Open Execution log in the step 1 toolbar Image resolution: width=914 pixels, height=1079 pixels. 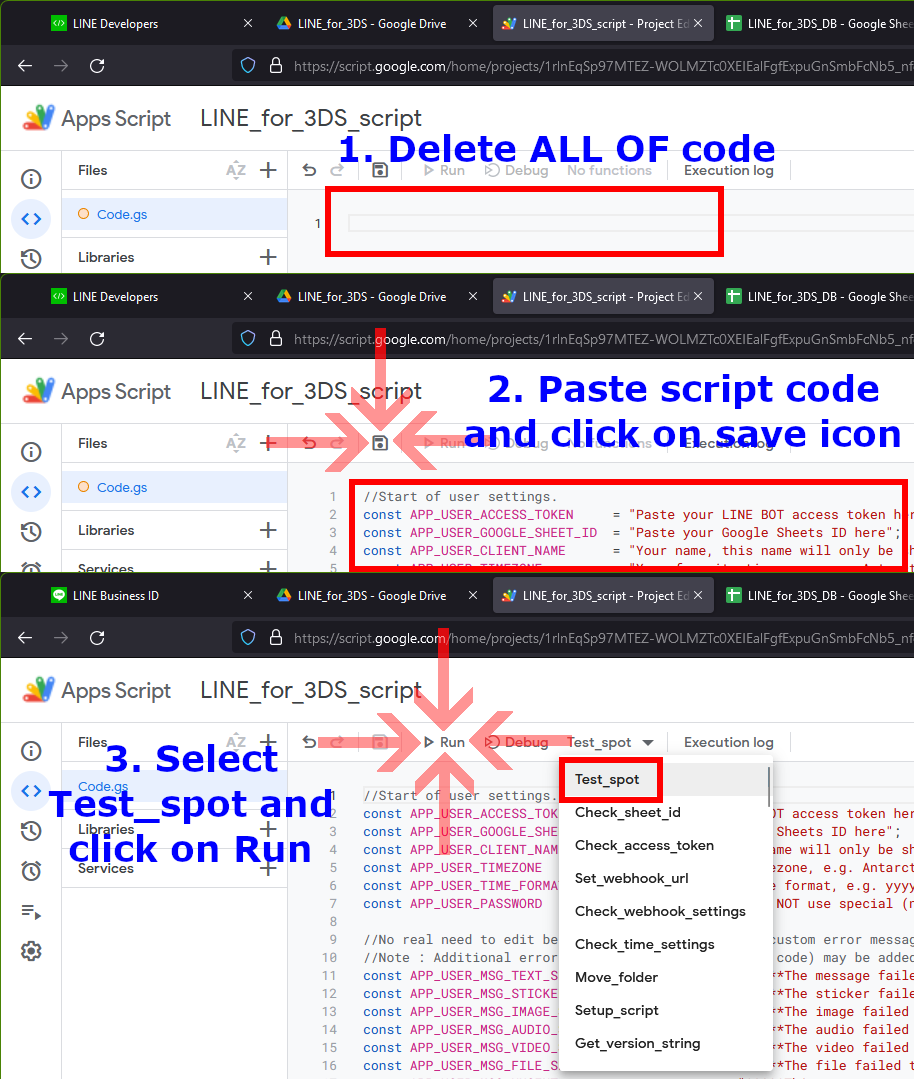(x=729, y=171)
